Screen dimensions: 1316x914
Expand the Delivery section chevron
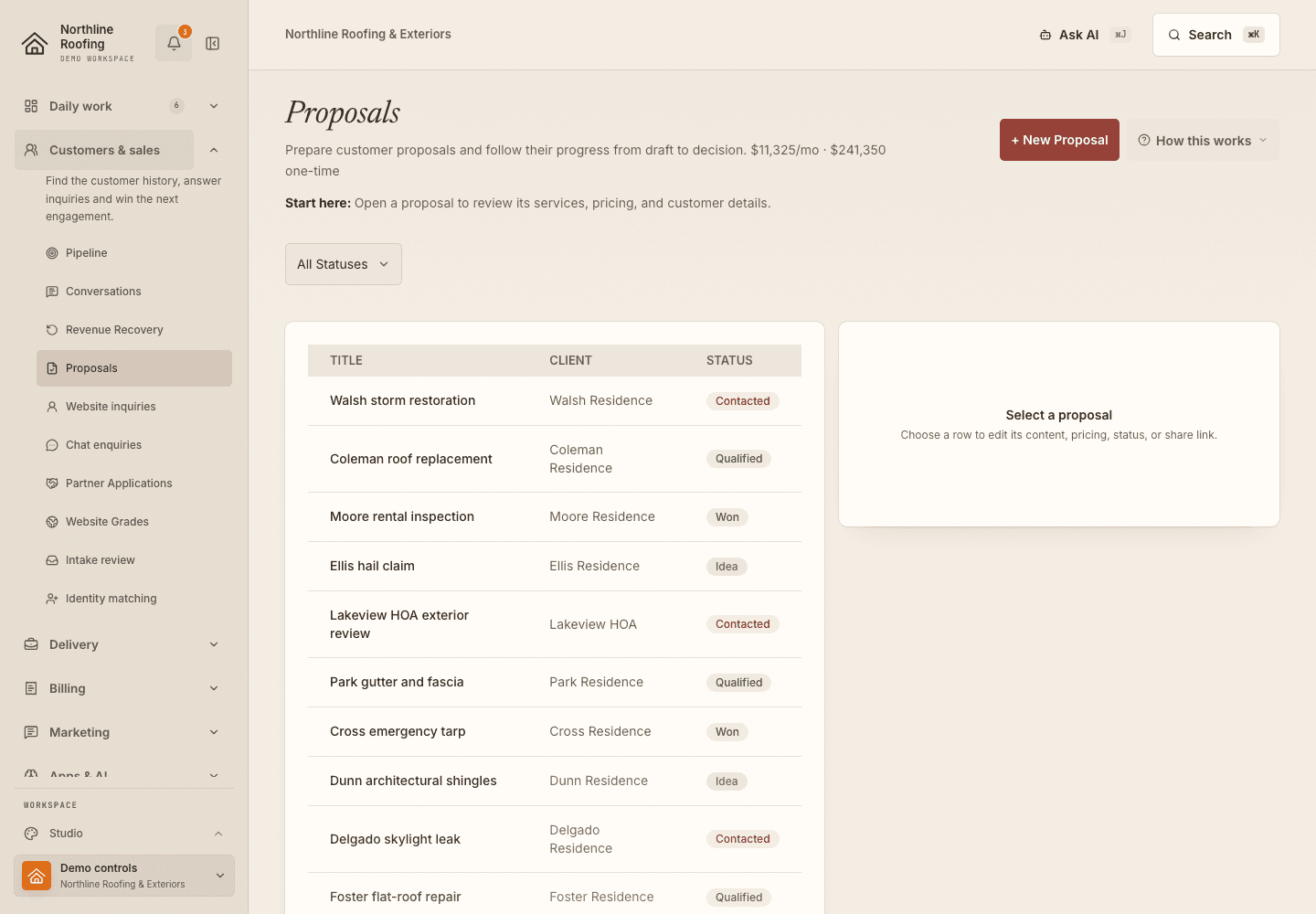[x=214, y=644]
